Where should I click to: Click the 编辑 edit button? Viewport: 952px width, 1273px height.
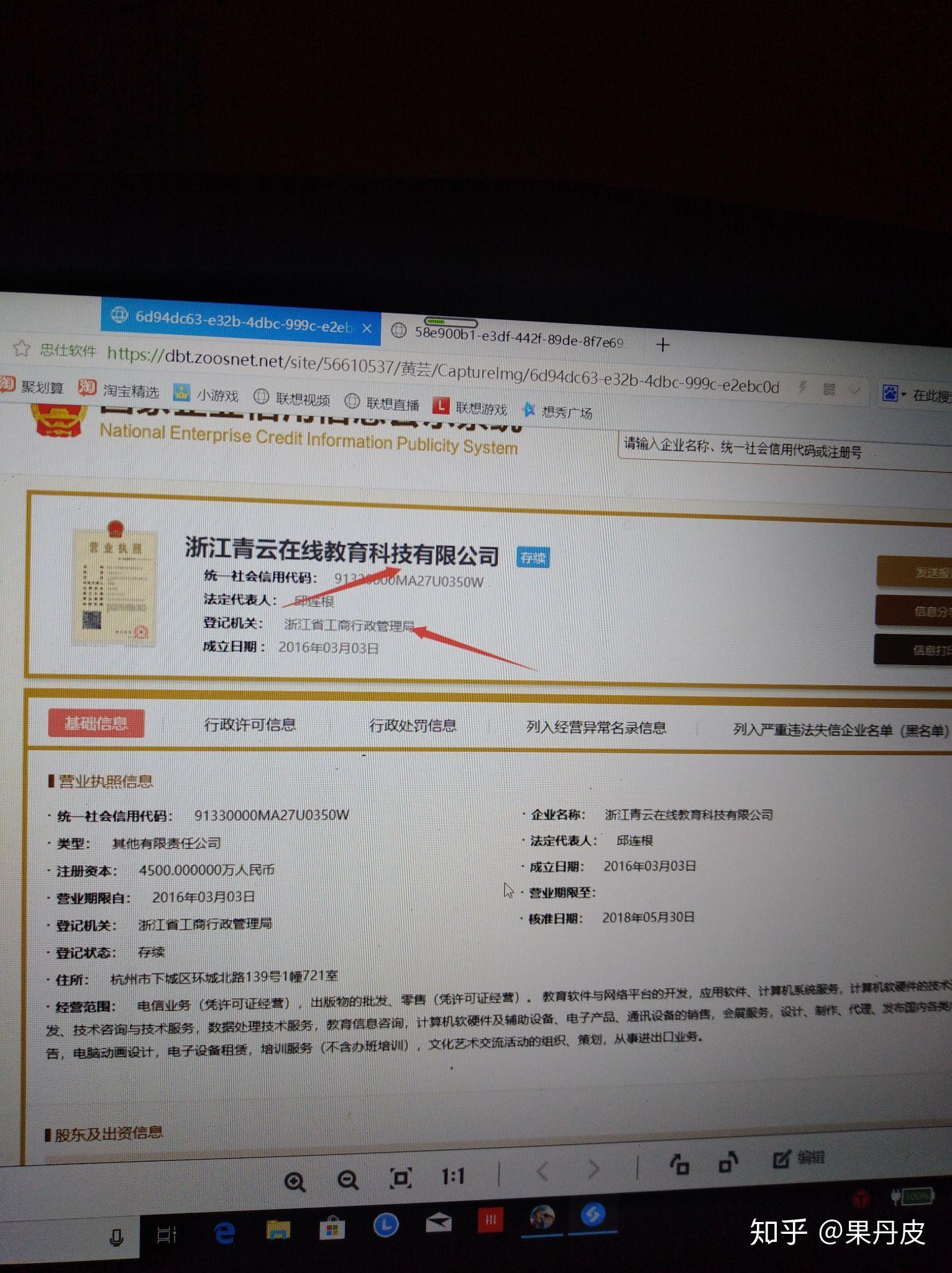799,1158
